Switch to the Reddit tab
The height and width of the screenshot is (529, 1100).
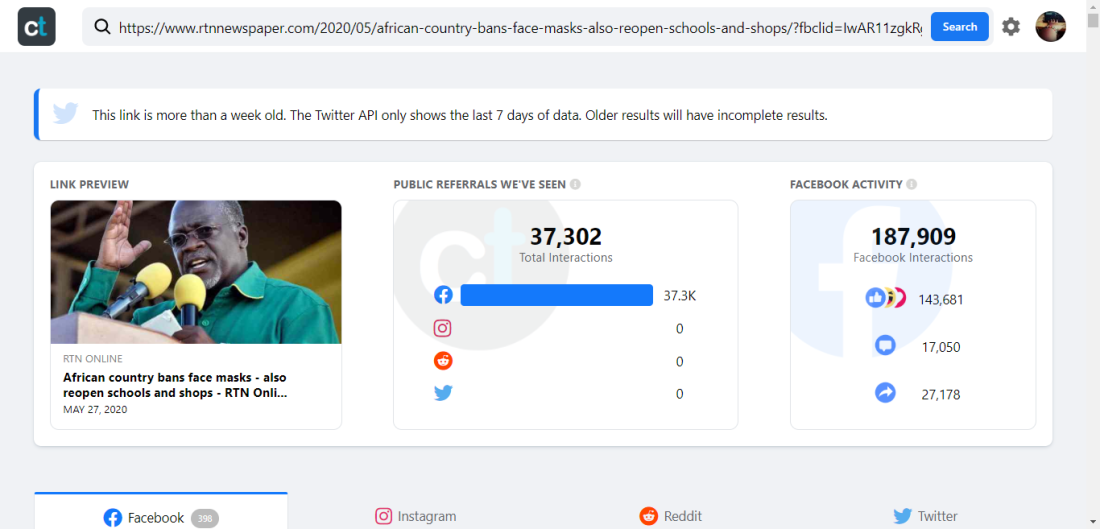670,516
